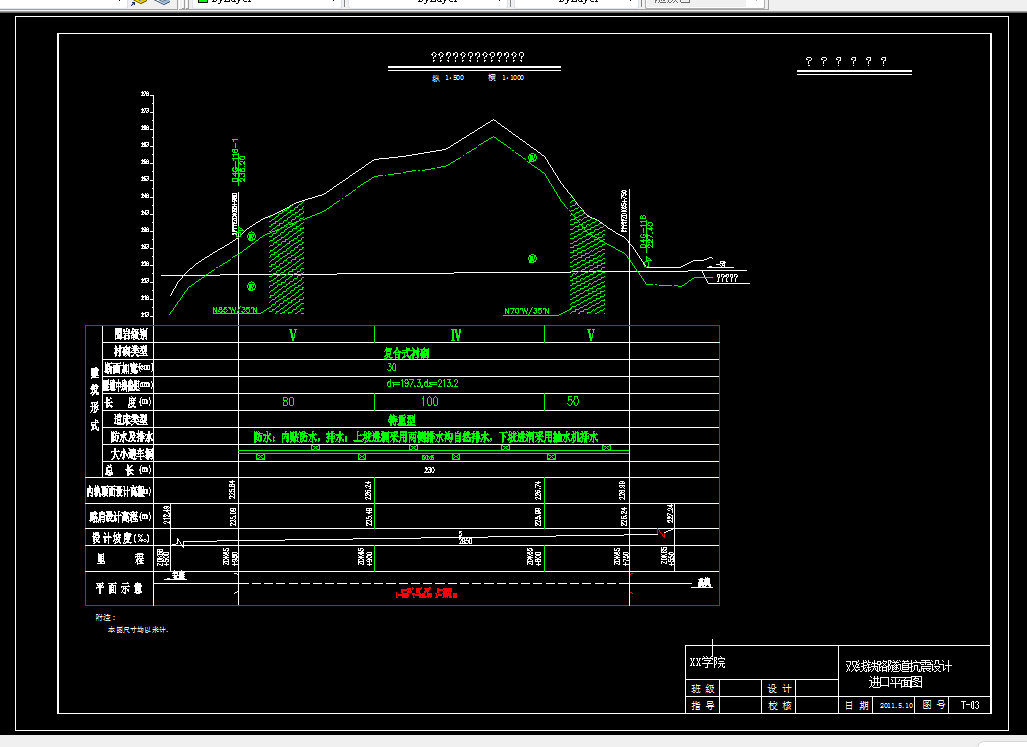This screenshot has height=747, width=1027.
Task: Select the N70°W/35°N strike label
Action: (527, 311)
